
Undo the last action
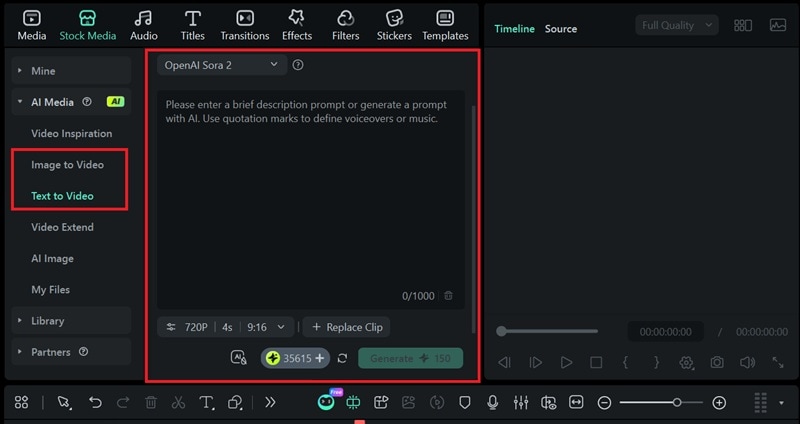95,403
